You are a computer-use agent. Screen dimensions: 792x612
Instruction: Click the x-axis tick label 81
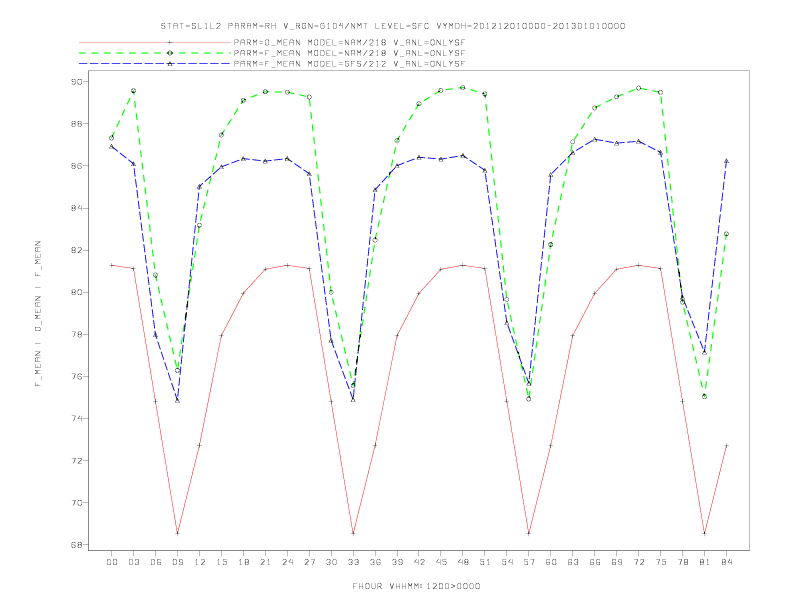(x=705, y=562)
